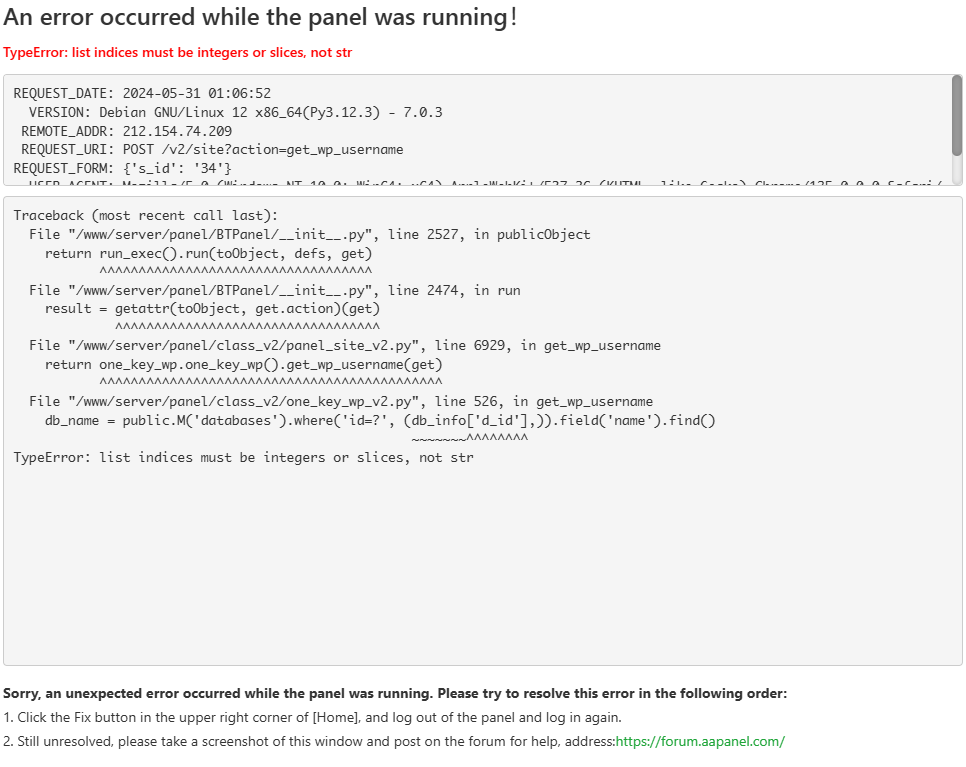Viewport: 966px width, 767px height.
Task: Click the "result = getattr" code line
Action: point(212,309)
